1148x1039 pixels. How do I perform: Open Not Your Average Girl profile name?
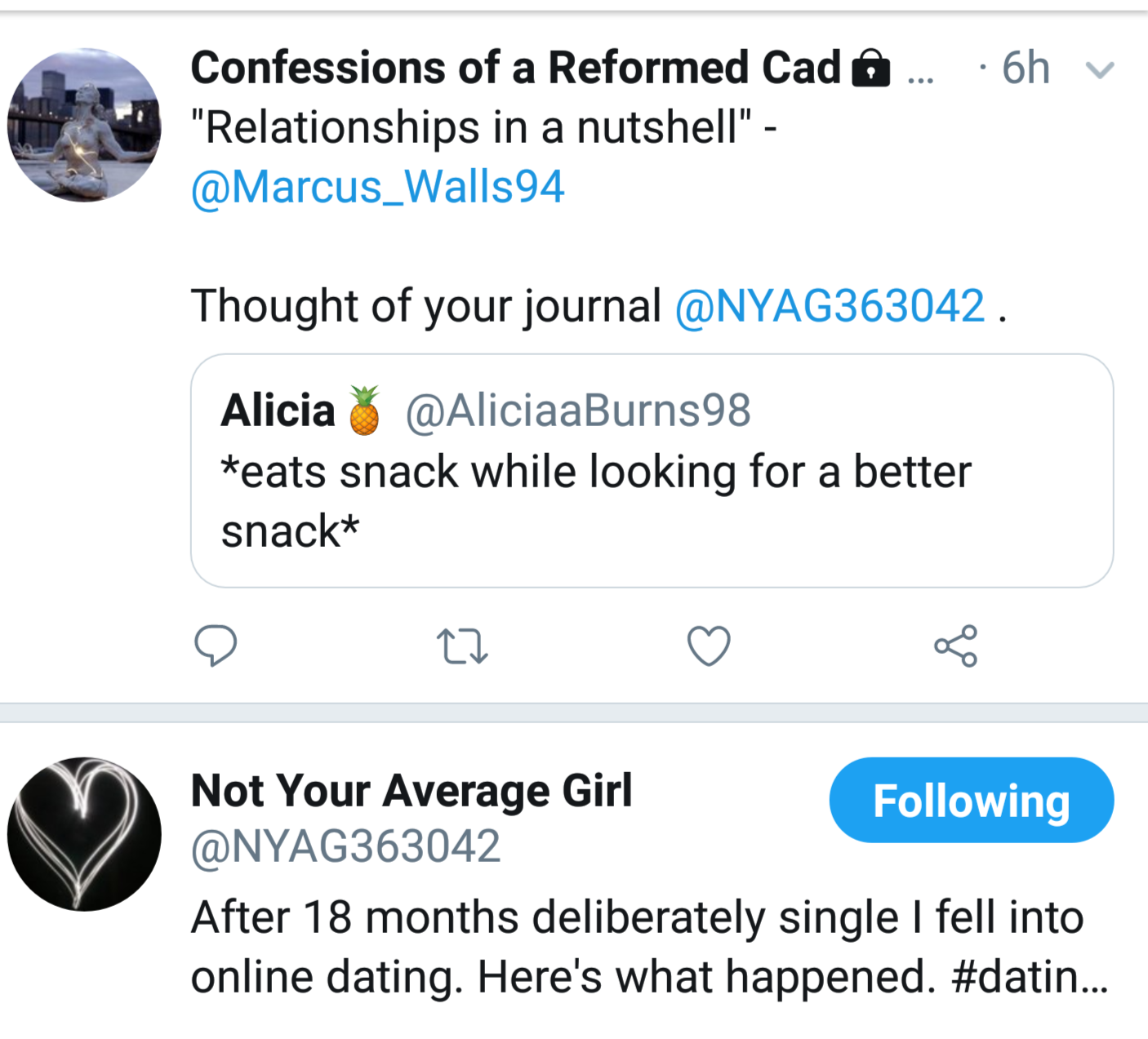[x=412, y=790]
